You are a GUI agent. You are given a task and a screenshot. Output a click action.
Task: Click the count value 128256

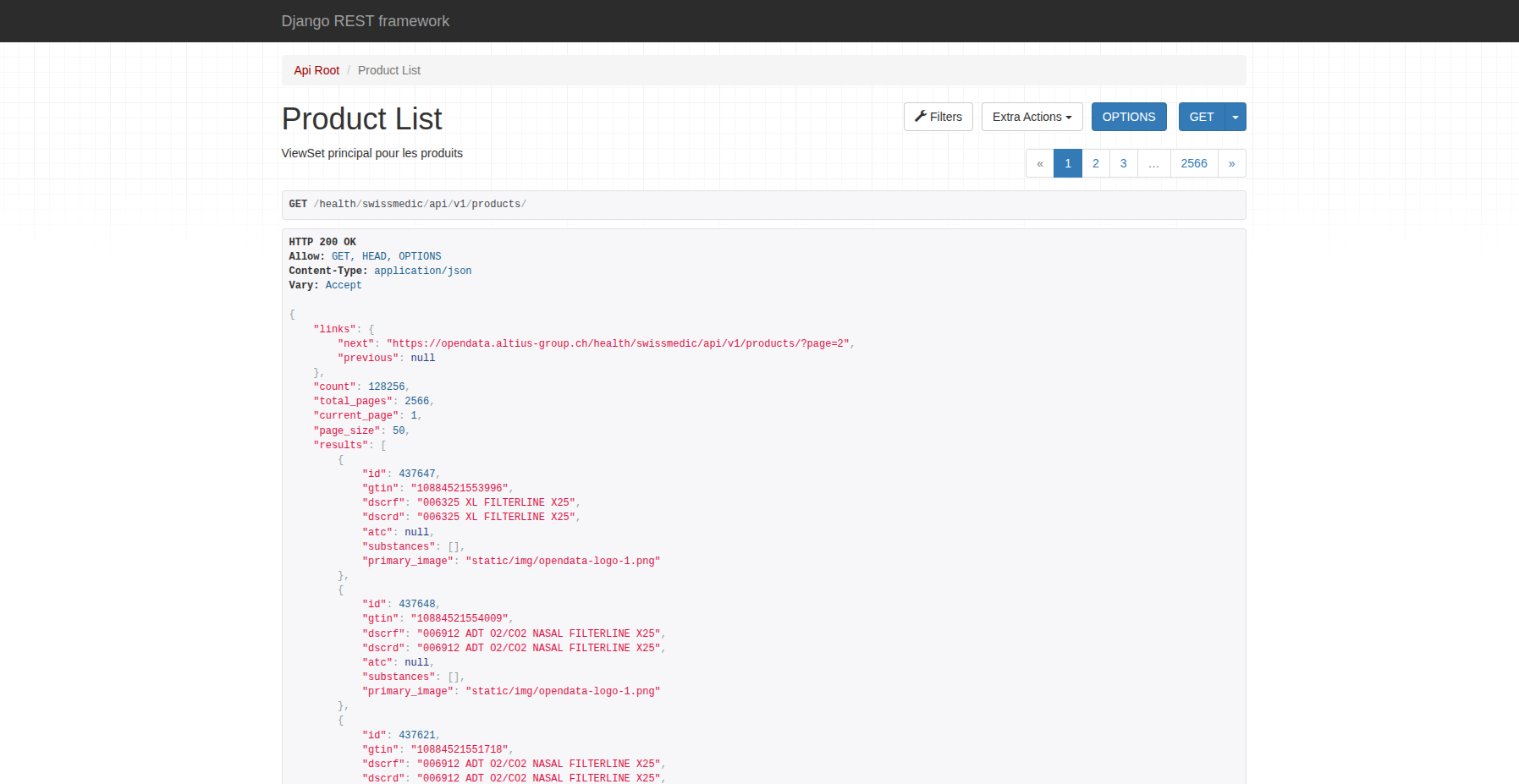click(x=386, y=387)
